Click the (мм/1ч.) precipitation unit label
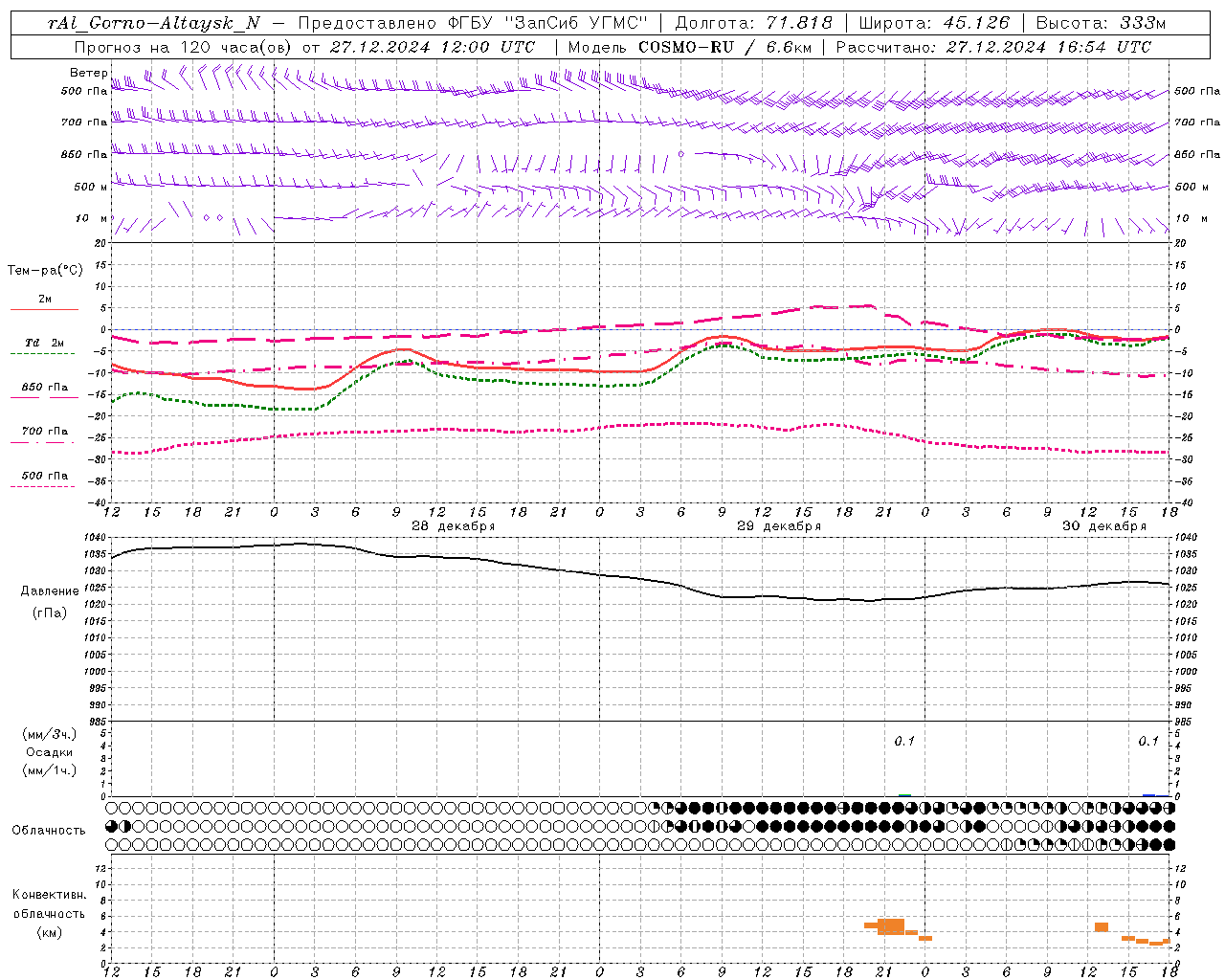Screen dimensions: 1225x980 [x=50, y=770]
